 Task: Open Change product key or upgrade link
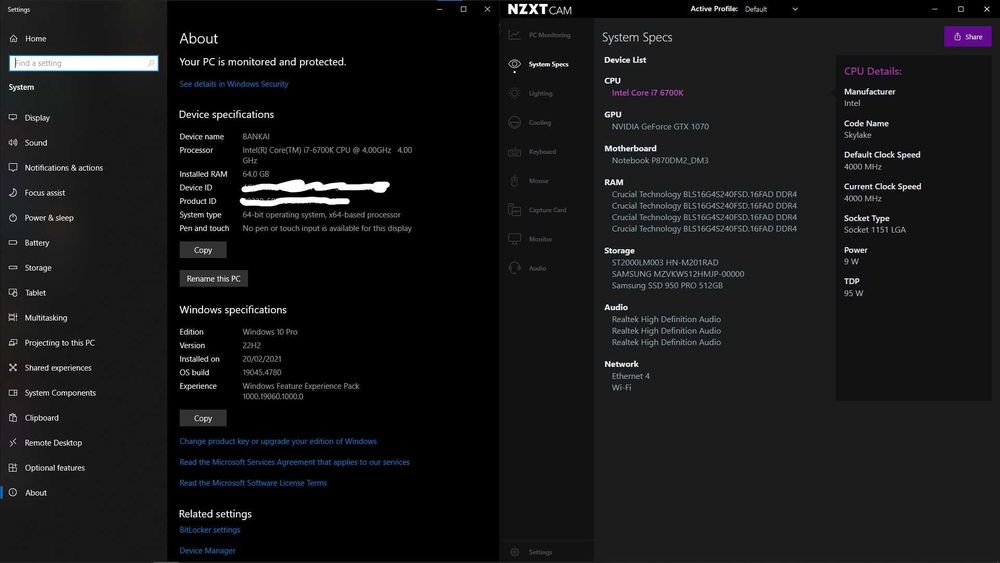pos(278,441)
